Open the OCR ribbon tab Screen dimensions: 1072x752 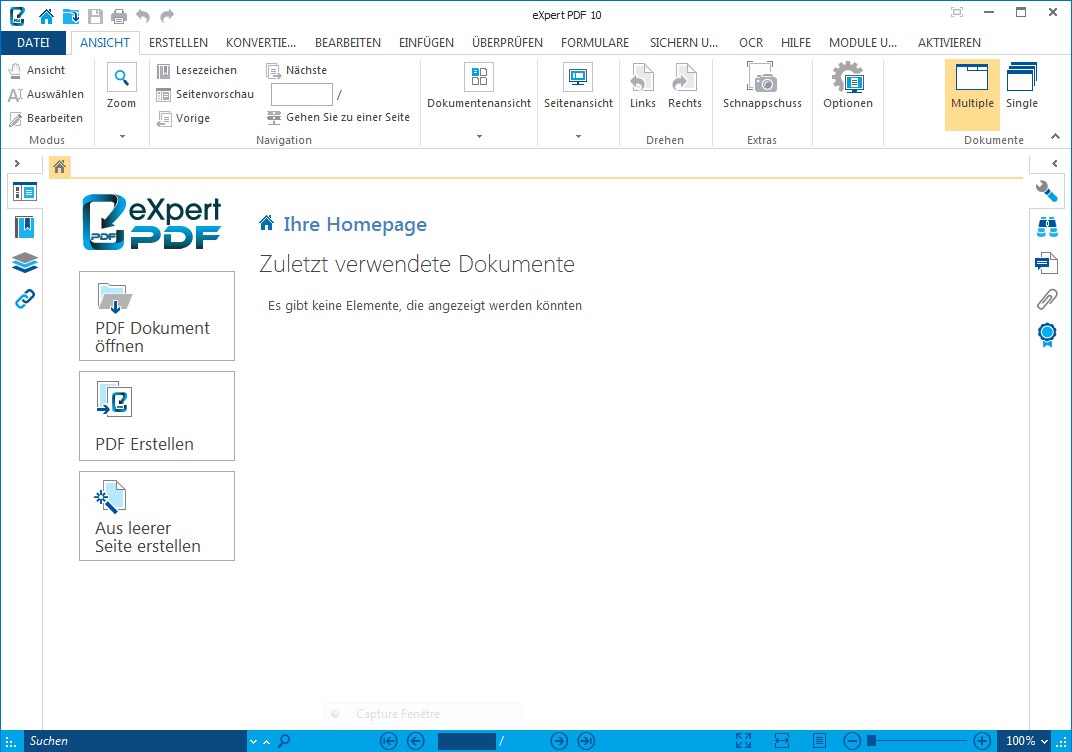pyautogui.click(x=751, y=43)
